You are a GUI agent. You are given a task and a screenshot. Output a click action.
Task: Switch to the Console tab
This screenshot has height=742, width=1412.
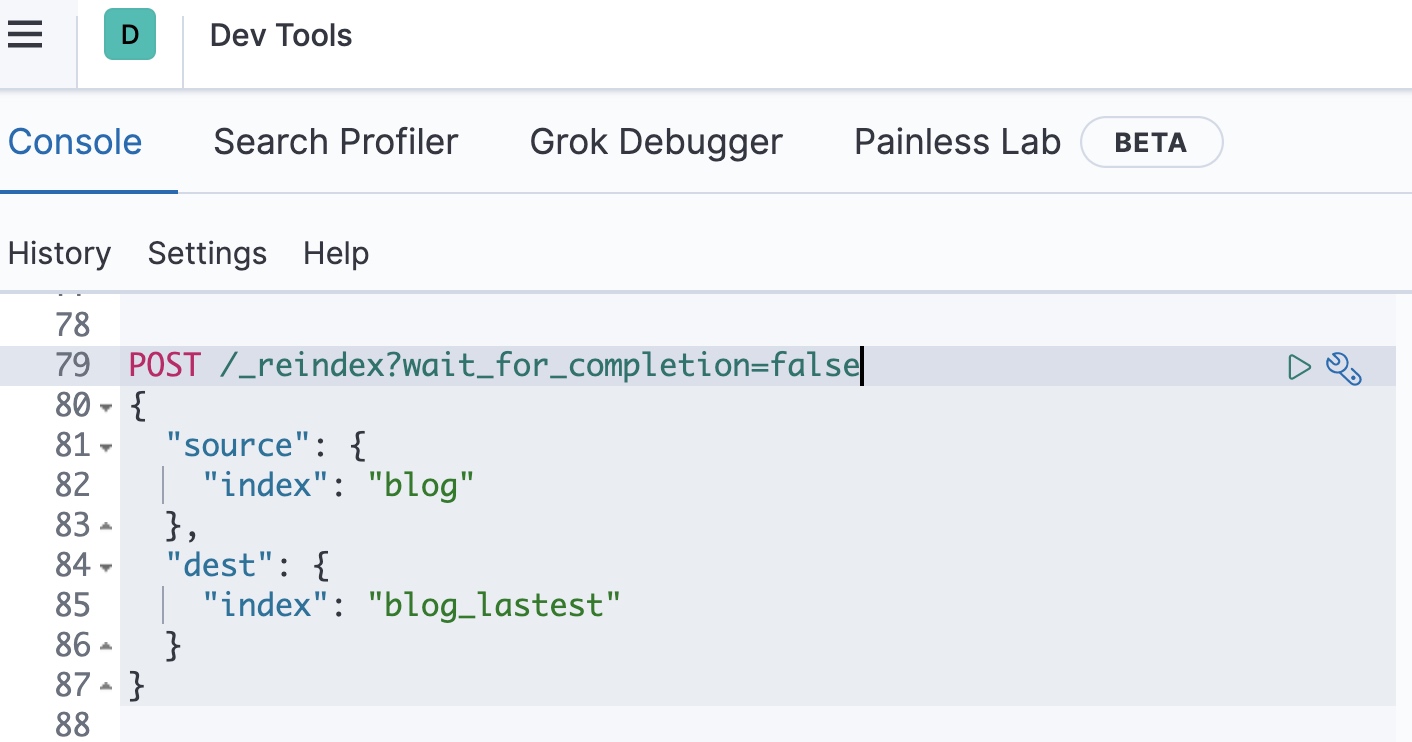pyautogui.click(x=75, y=142)
